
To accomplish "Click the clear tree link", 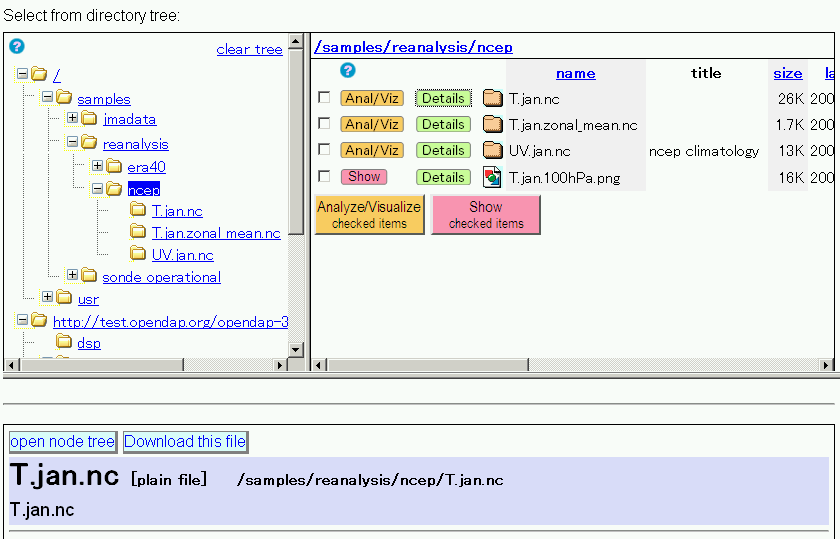I will point(249,50).
